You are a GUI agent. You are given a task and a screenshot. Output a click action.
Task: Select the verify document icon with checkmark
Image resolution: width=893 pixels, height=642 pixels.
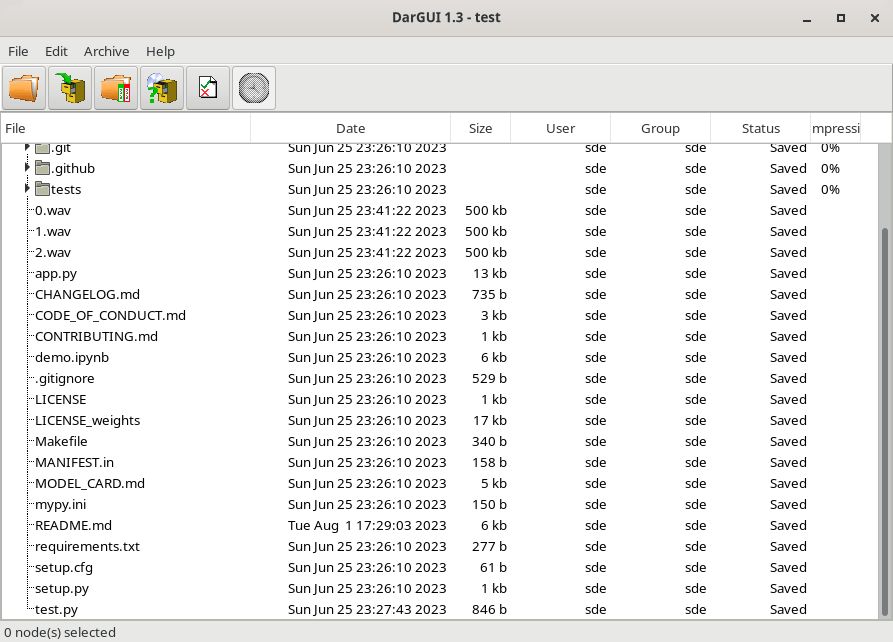coord(207,88)
